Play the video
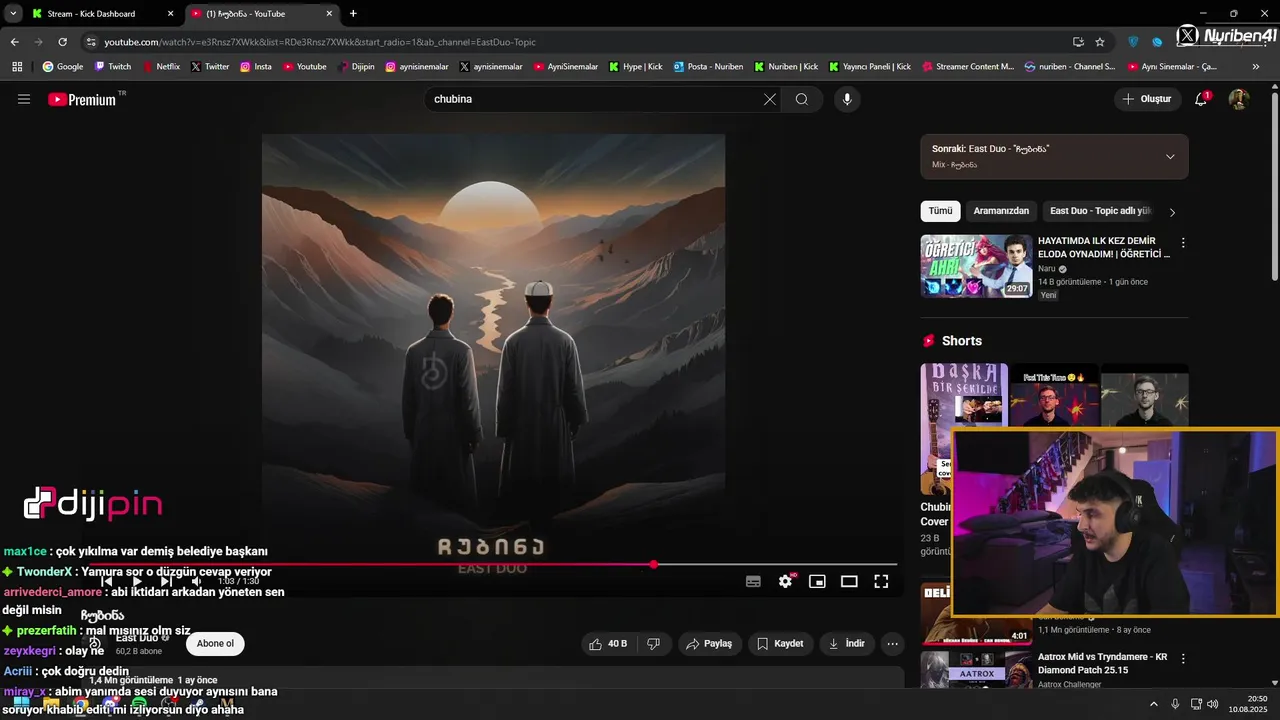The width and height of the screenshot is (1280, 720). point(137,581)
